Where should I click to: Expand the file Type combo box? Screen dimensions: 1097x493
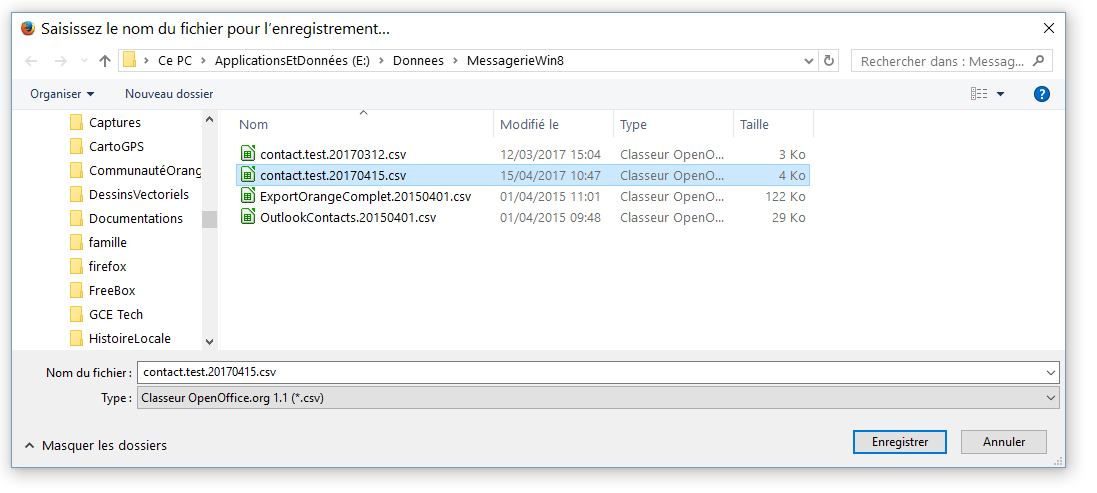pyautogui.click(x=1050, y=398)
